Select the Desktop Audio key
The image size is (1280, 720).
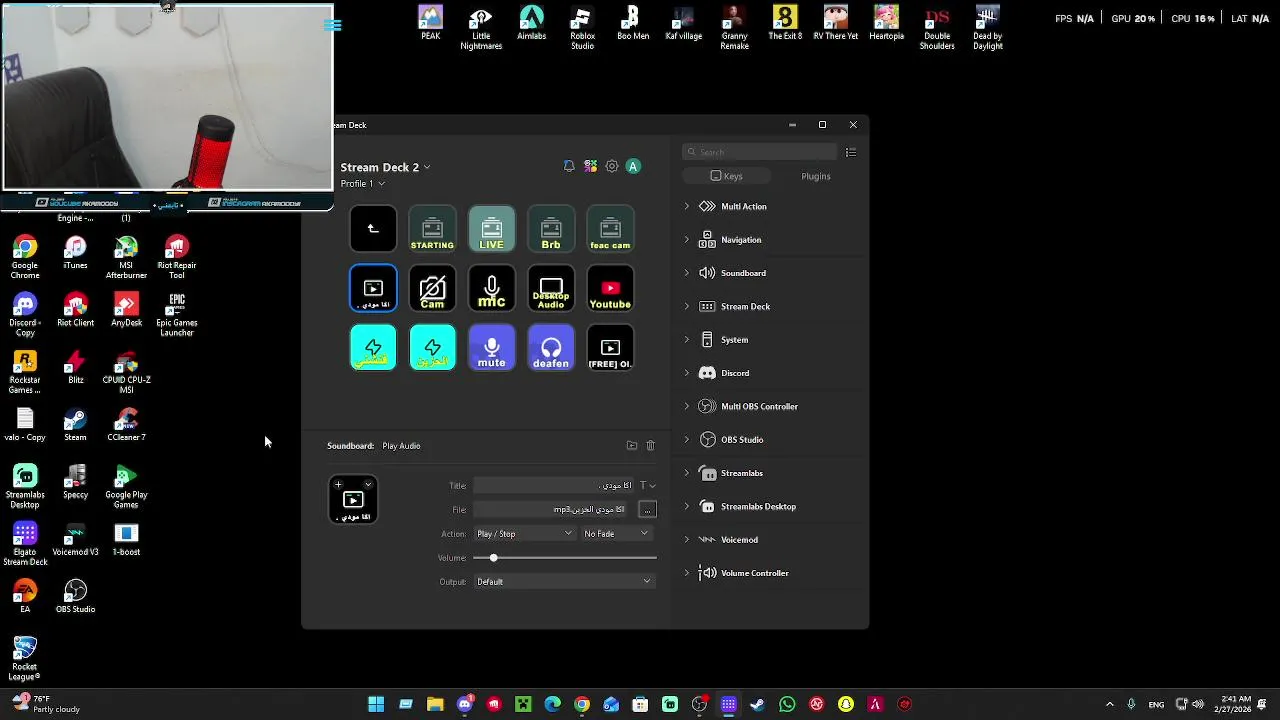551,289
